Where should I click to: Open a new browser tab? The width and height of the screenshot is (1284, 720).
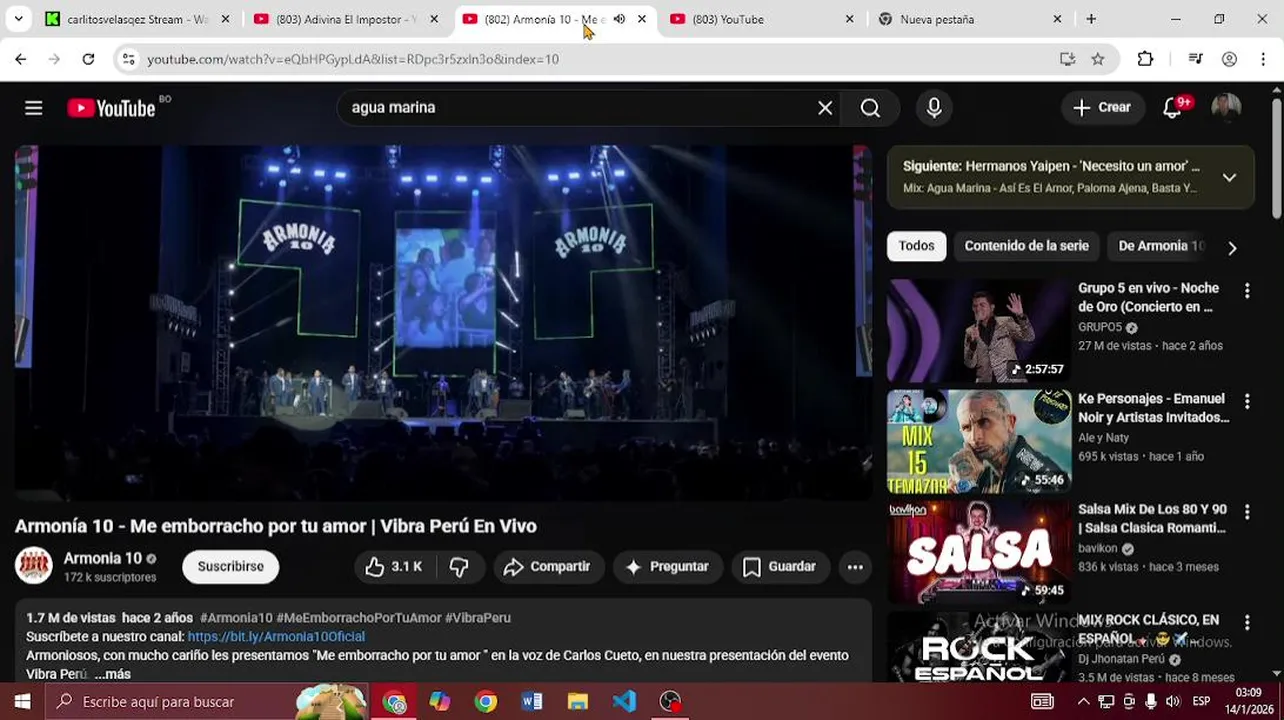pos(1091,19)
